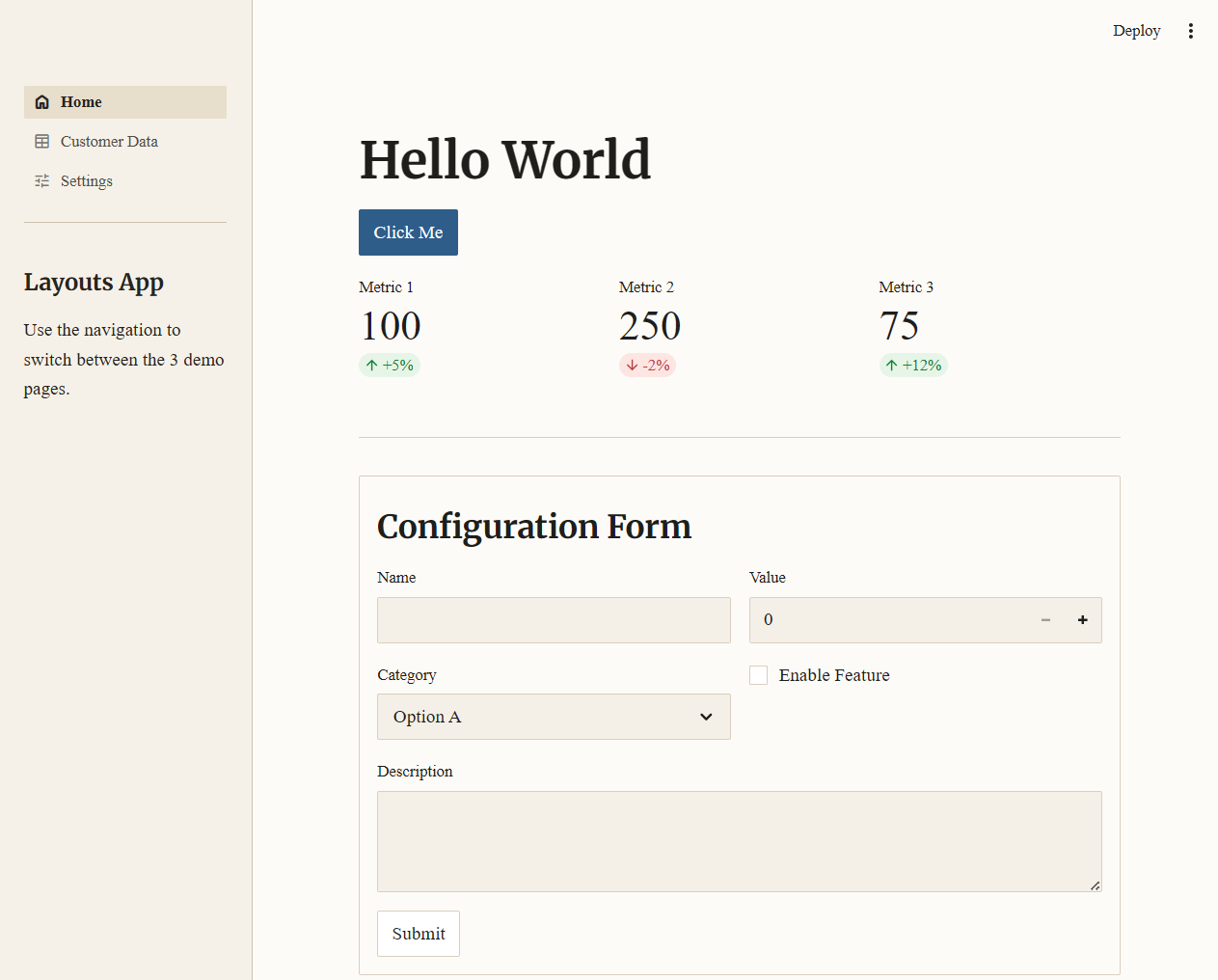Open the Settings page
The height and width of the screenshot is (980, 1218).
coord(125,181)
